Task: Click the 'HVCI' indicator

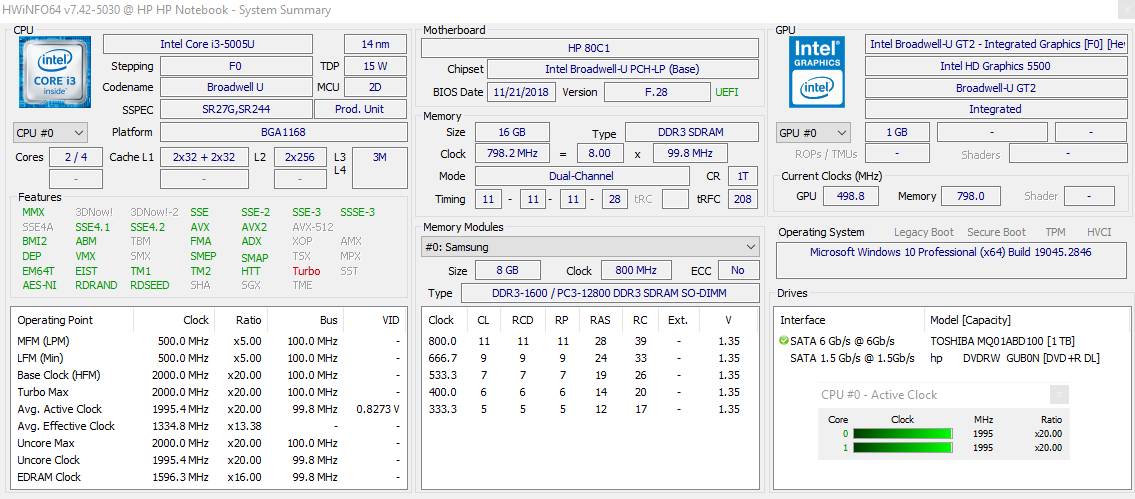Action: (x=1099, y=232)
